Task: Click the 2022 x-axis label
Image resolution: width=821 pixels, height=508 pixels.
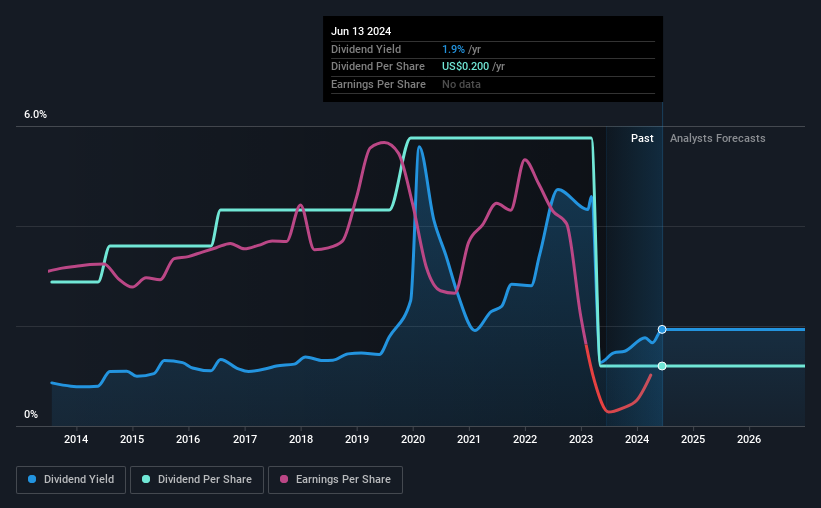Action: (525, 439)
